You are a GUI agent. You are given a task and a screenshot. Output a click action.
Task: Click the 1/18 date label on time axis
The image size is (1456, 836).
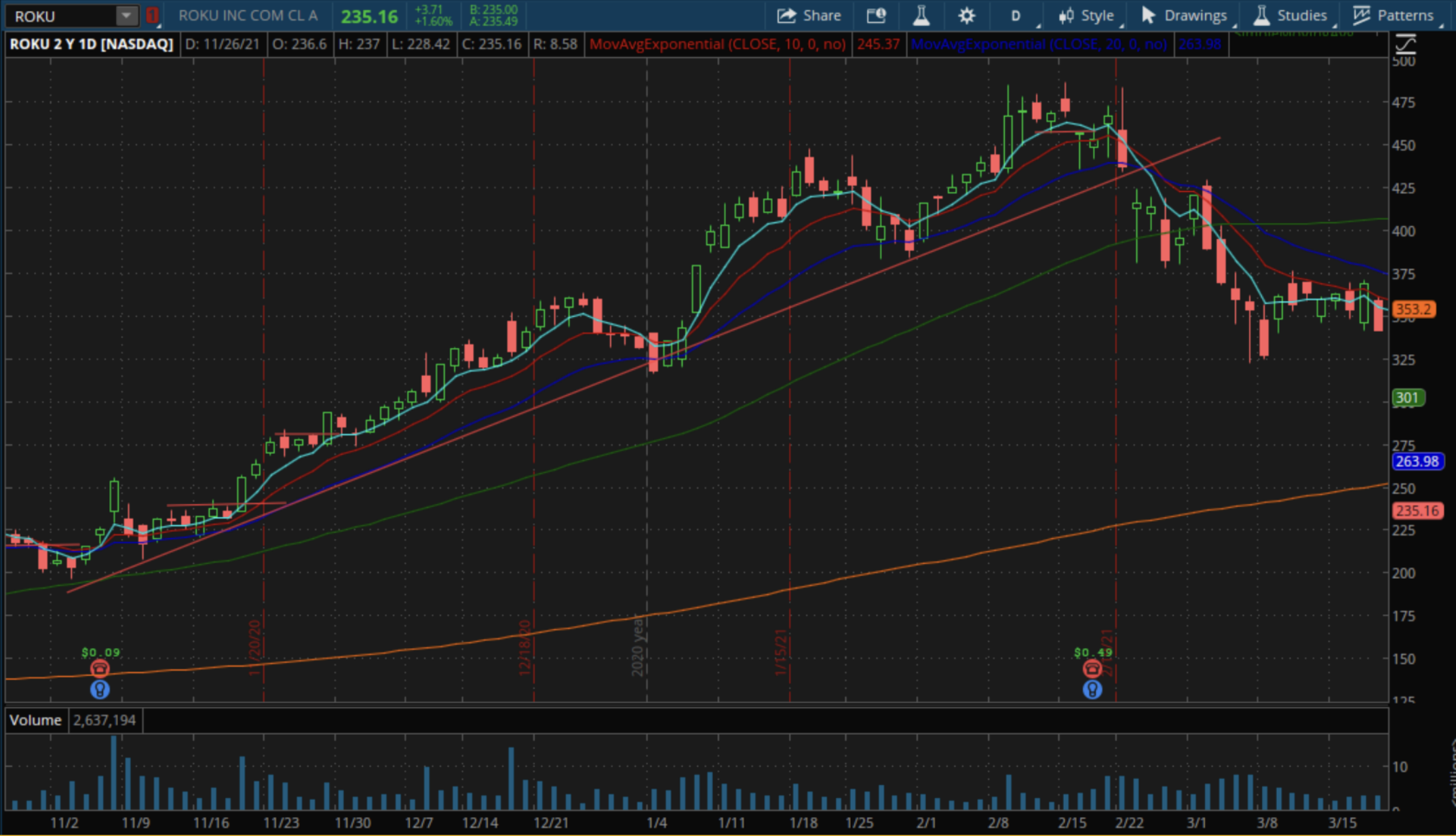click(803, 822)
